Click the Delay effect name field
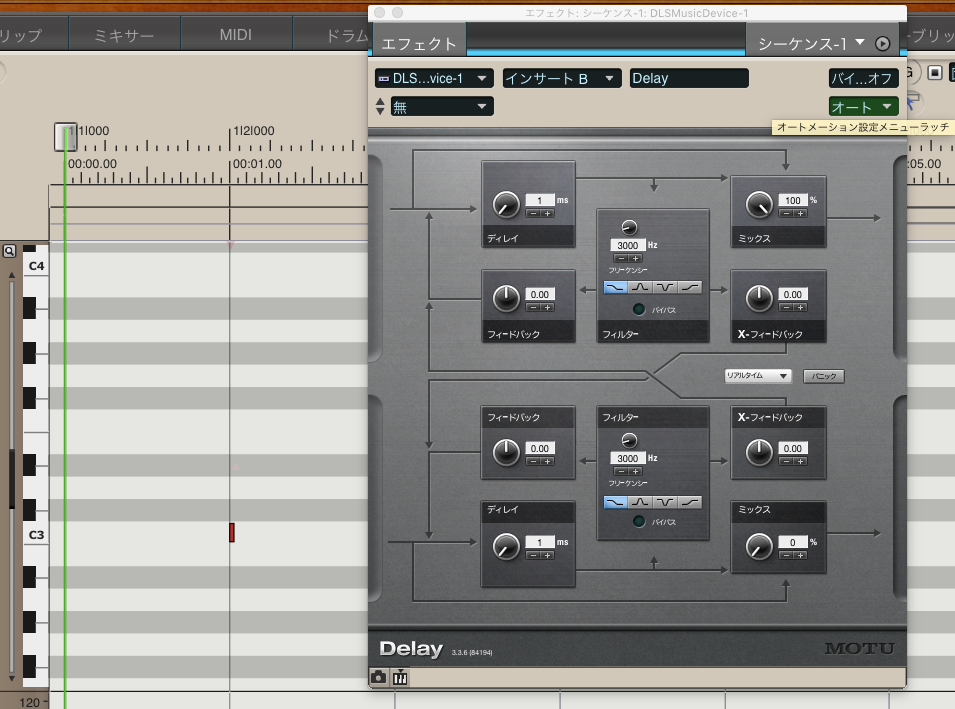Image resolution: width=955 pixels, height=709 pixels. (689, 78)
